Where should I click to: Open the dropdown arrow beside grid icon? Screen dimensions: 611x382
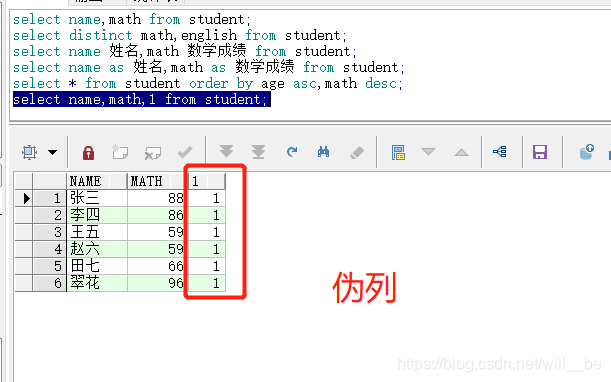tap(53, 152)
